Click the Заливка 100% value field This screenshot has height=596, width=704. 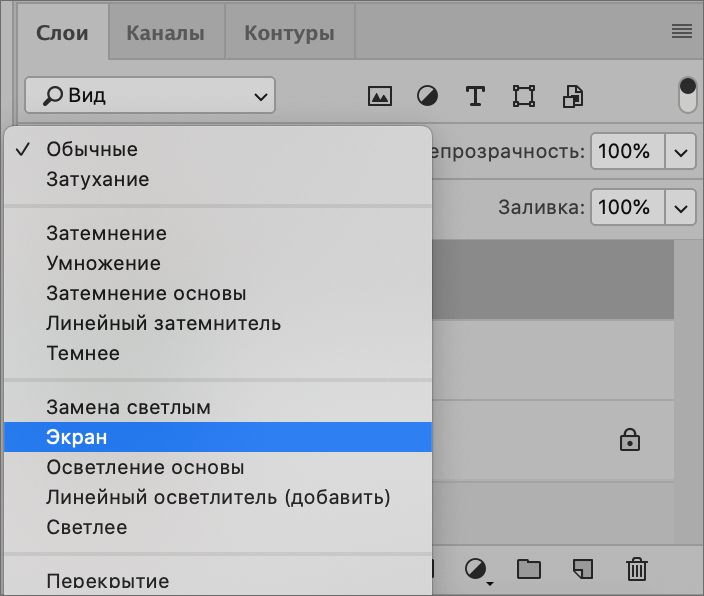point(627,207)
